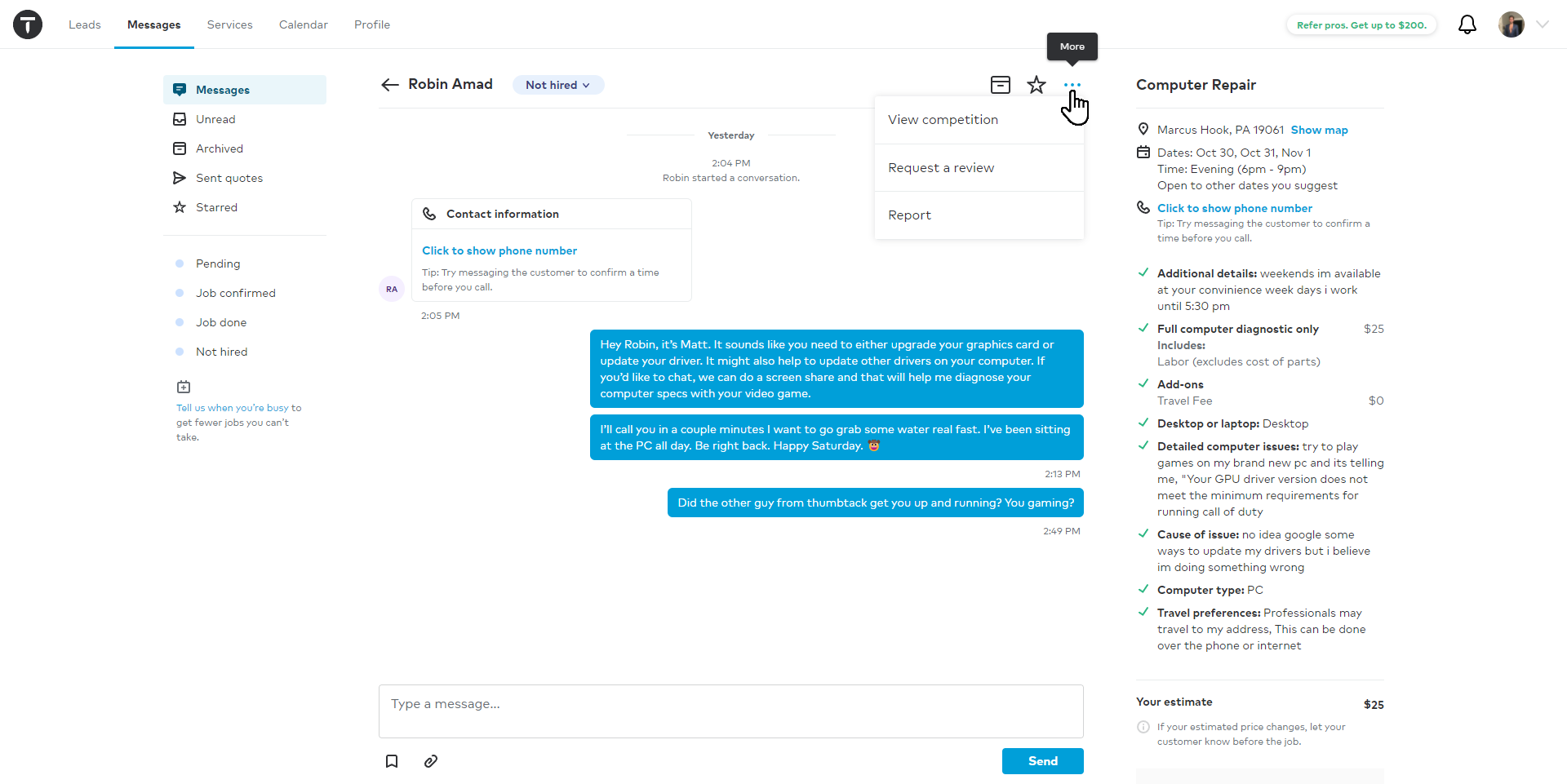Image resolution: width=1567 pixels, height=784 pixels.
Task: Click the Type a message field
Action: coord(730,711)
